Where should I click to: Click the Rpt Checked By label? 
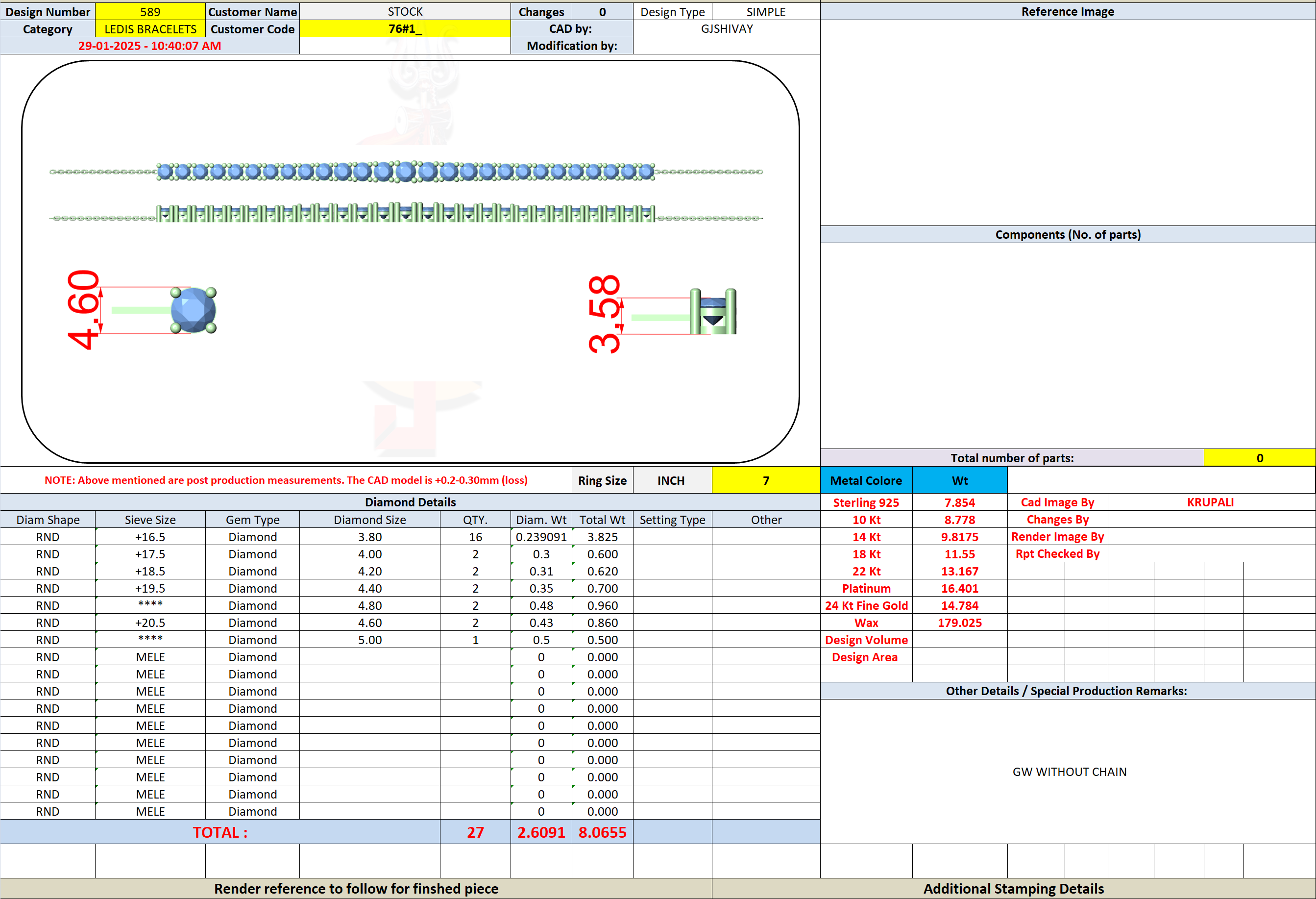[1057, 554]
